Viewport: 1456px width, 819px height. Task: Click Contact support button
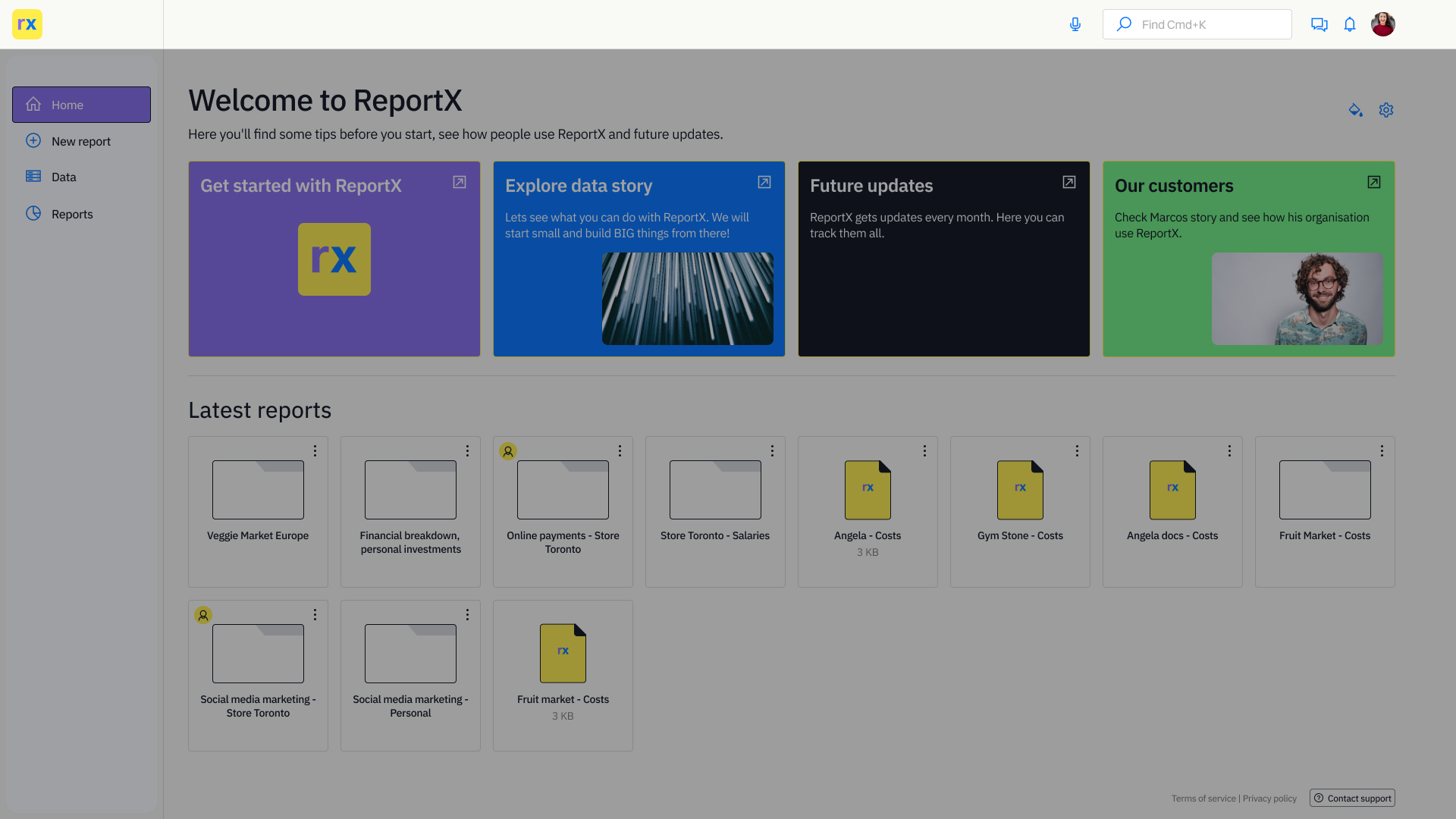point(1352,798)
